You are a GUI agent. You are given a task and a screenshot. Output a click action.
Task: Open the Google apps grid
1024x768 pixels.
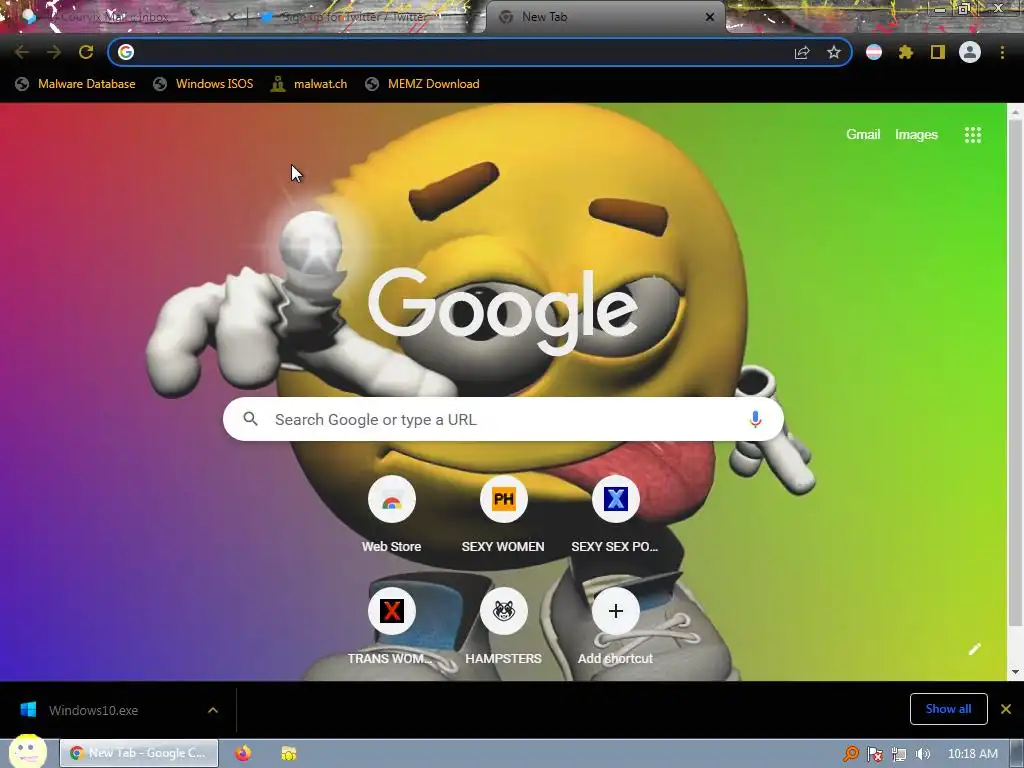pos(972,135)
